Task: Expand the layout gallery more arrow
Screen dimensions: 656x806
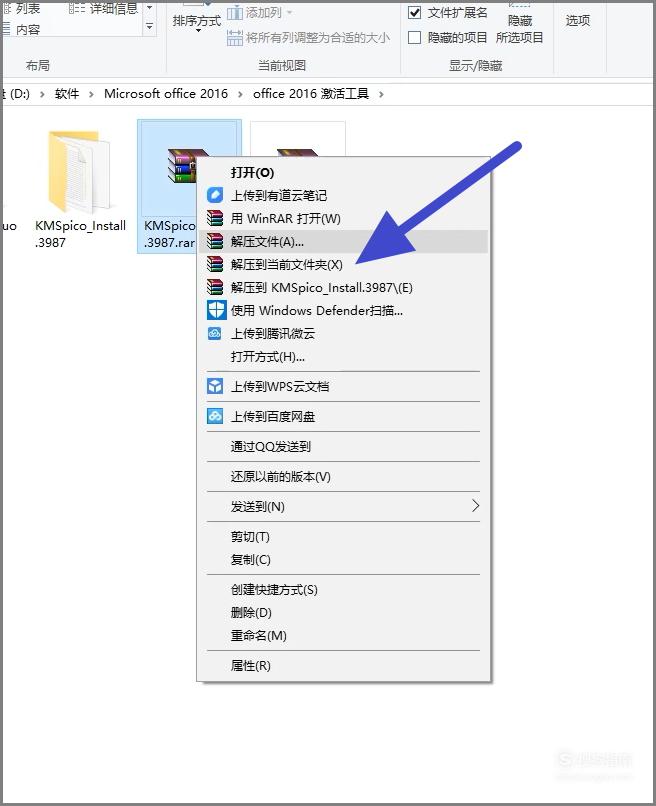Action: [150, 26]
